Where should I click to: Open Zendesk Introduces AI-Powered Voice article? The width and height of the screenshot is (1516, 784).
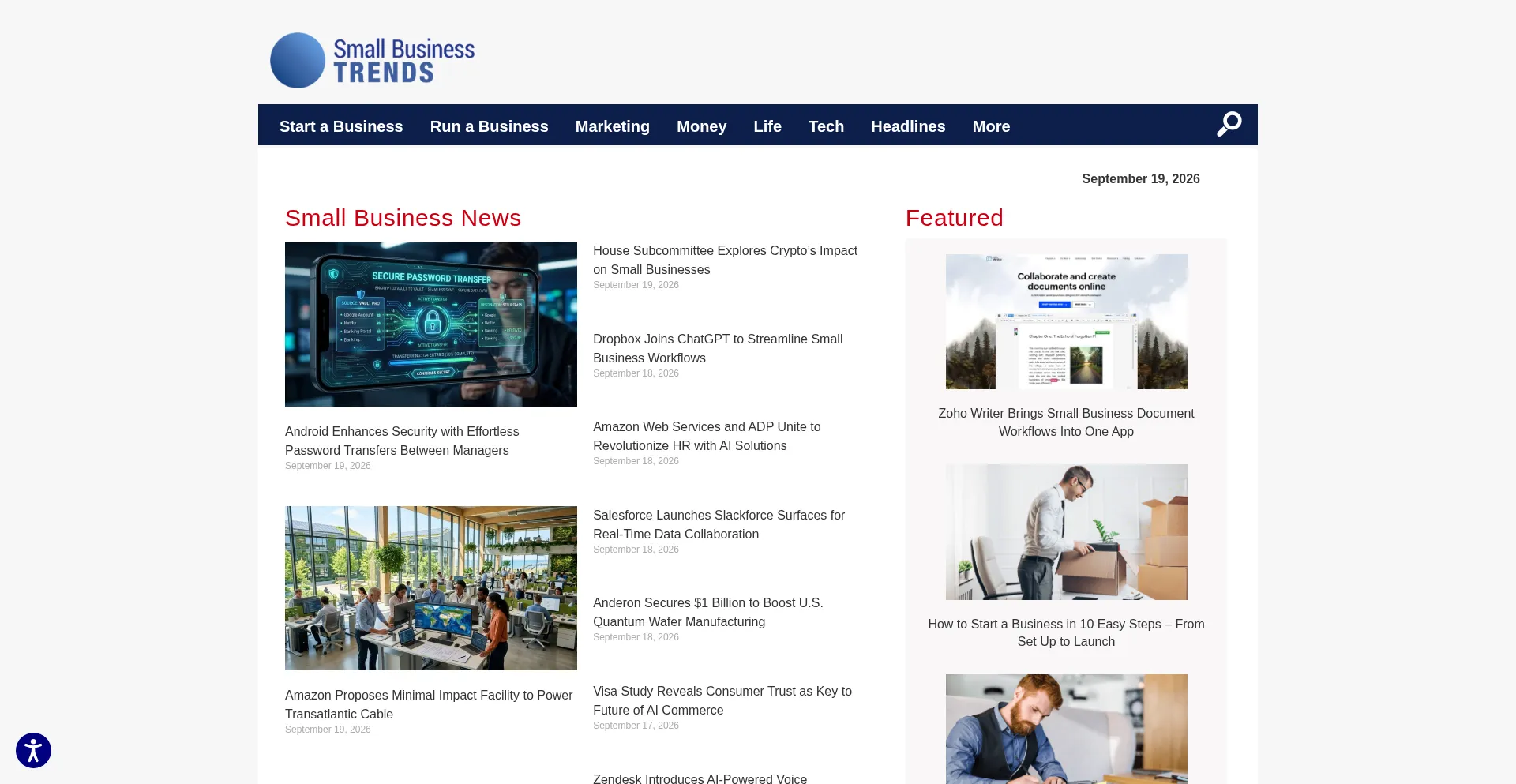click(x=700, y=778)
